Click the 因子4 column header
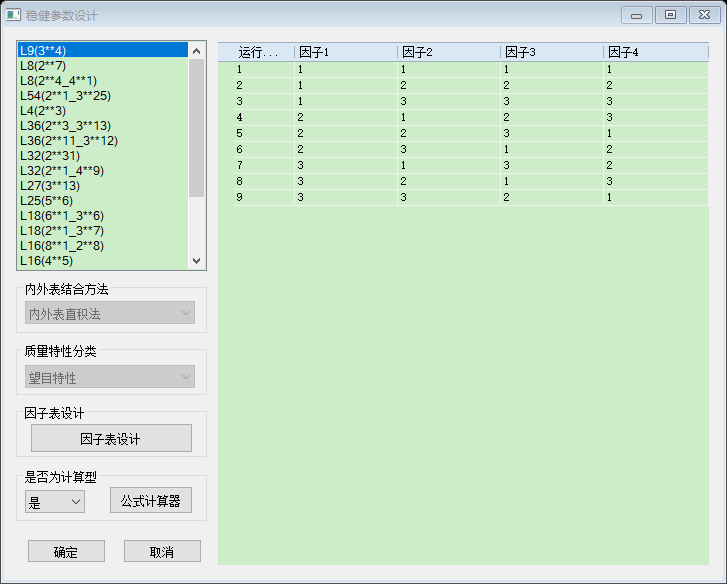This screenshot has height=584, width=727. (x=654, y=52)
